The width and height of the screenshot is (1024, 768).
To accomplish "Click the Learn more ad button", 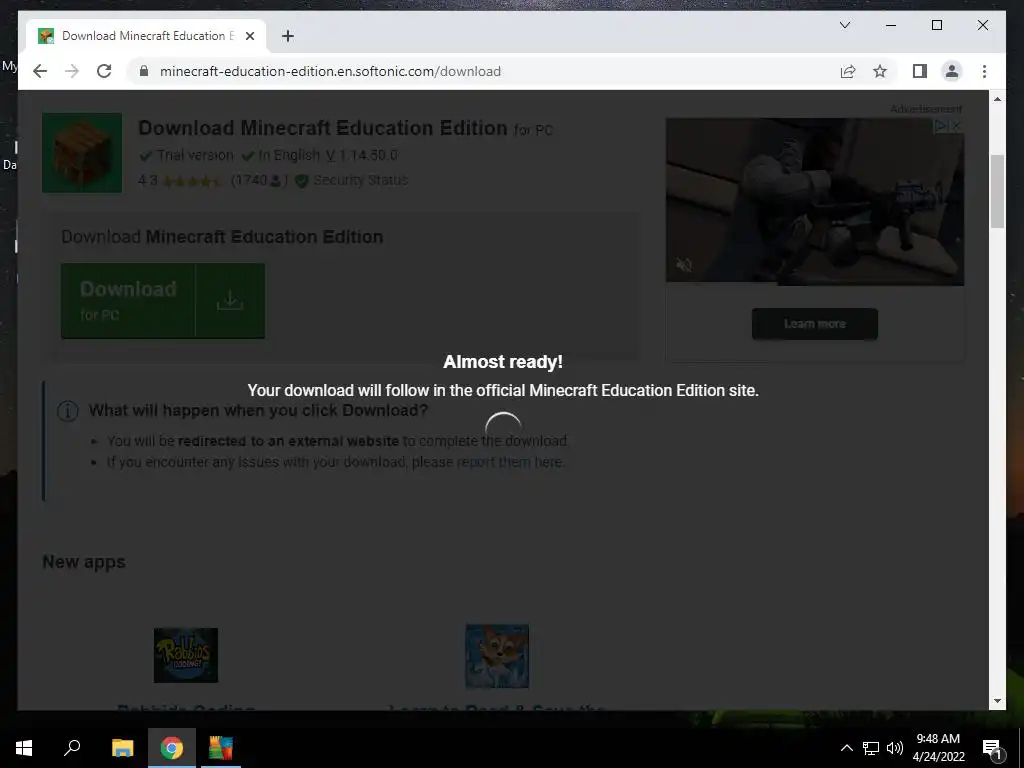I will coord(814,324).
